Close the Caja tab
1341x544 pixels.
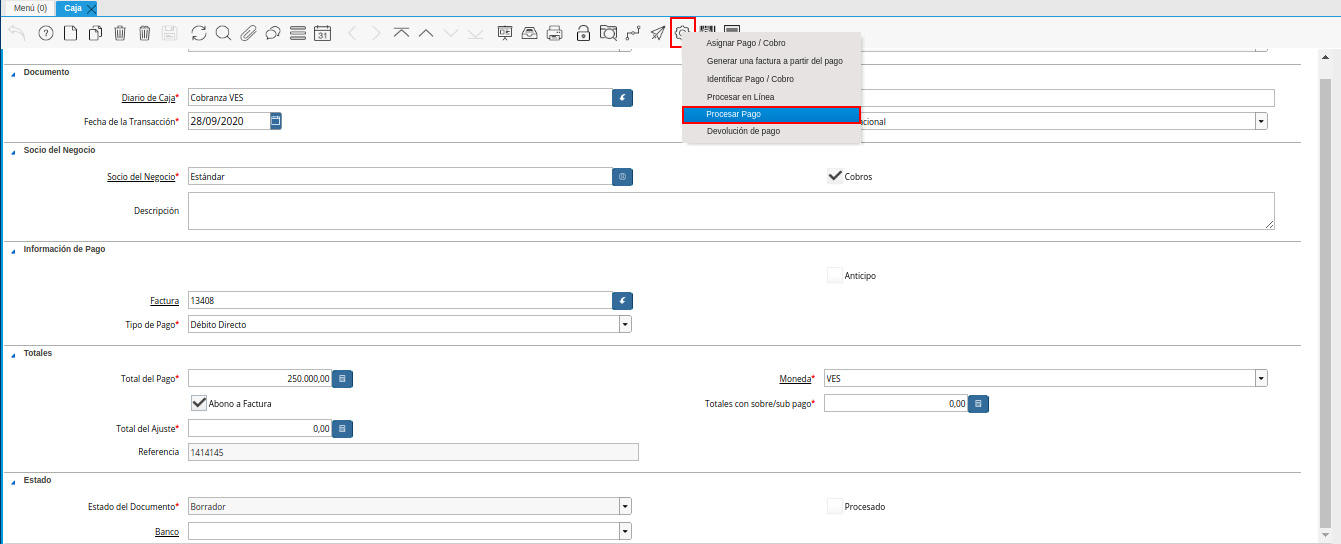point(91,8)
